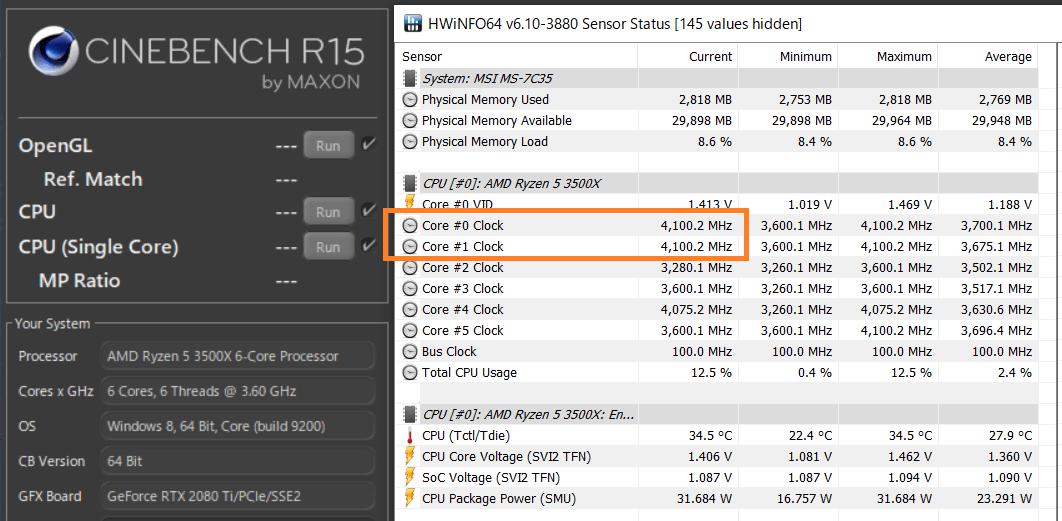Image resolution: width=1062 pixels, height=521 pixels.
Task: Toggle the CPU (Single Core) test checkbox
Action: tap(368, 245)
